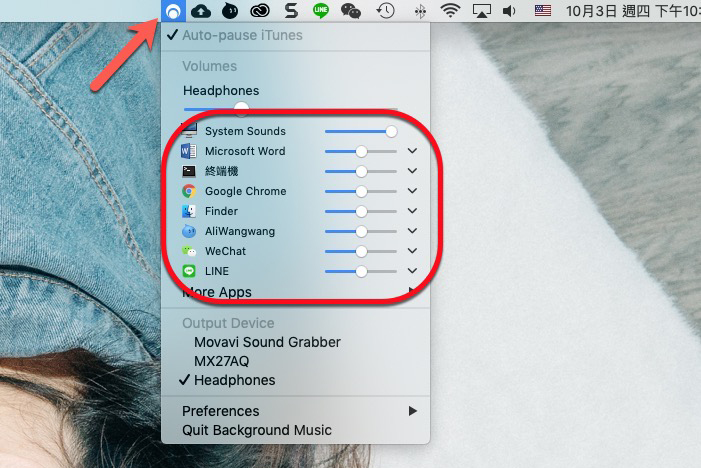Click the black bear face menu bar icon

230,11
